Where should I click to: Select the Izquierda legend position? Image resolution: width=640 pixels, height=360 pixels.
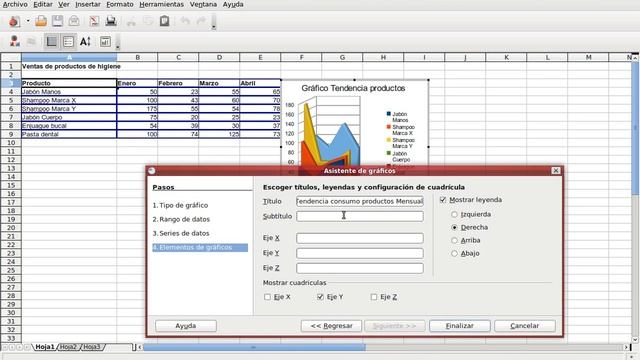(454, 214)
